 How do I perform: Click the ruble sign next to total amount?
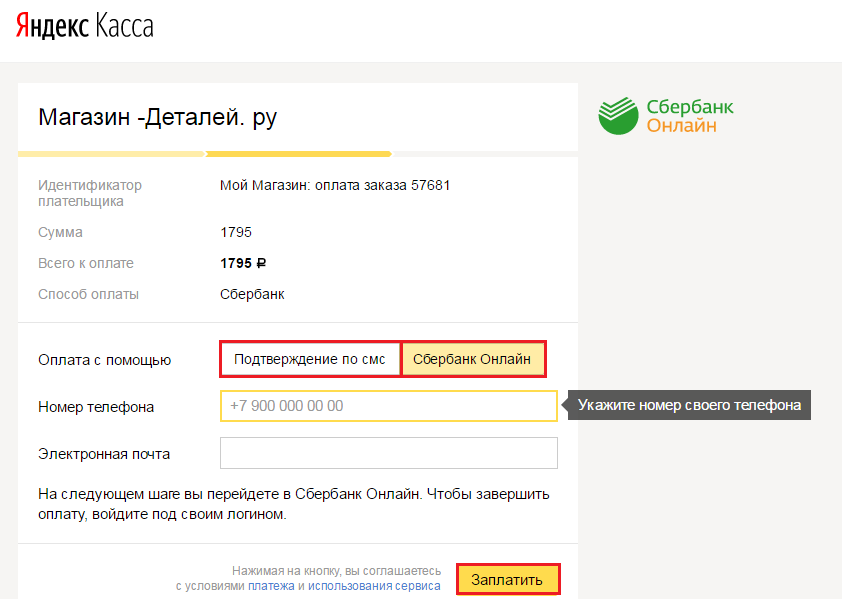(261, 264)
